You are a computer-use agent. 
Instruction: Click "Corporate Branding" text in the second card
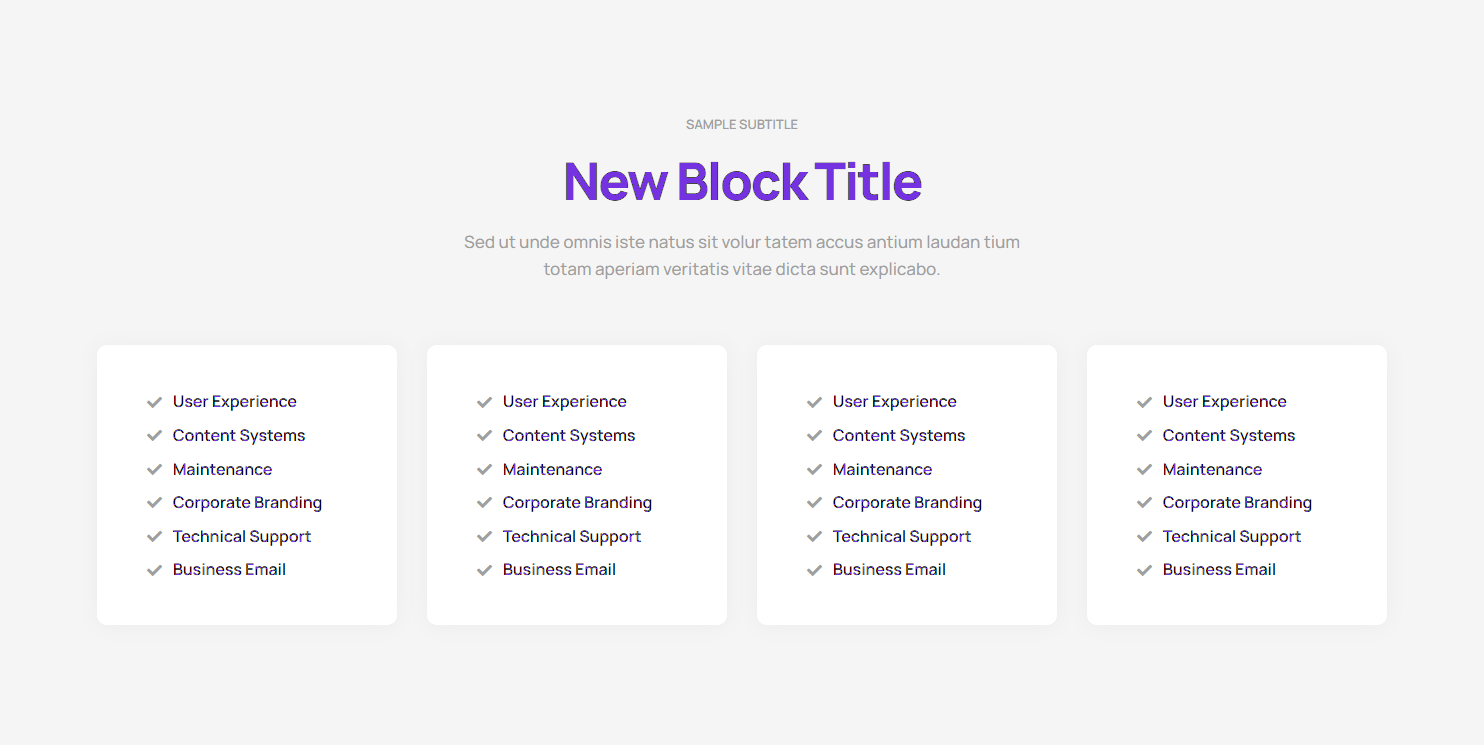[577, 503]
